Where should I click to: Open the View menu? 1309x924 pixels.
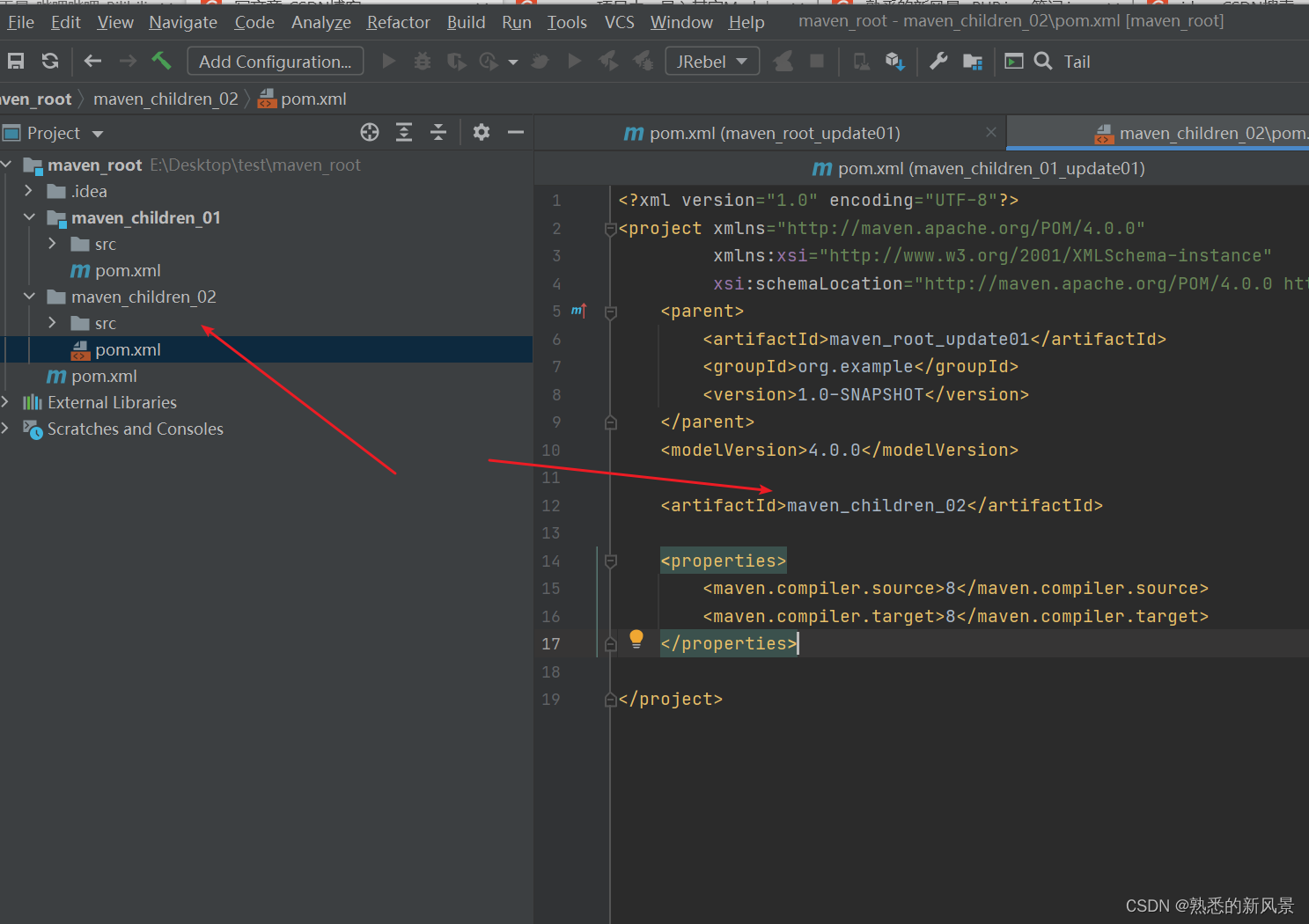[115, 22]
